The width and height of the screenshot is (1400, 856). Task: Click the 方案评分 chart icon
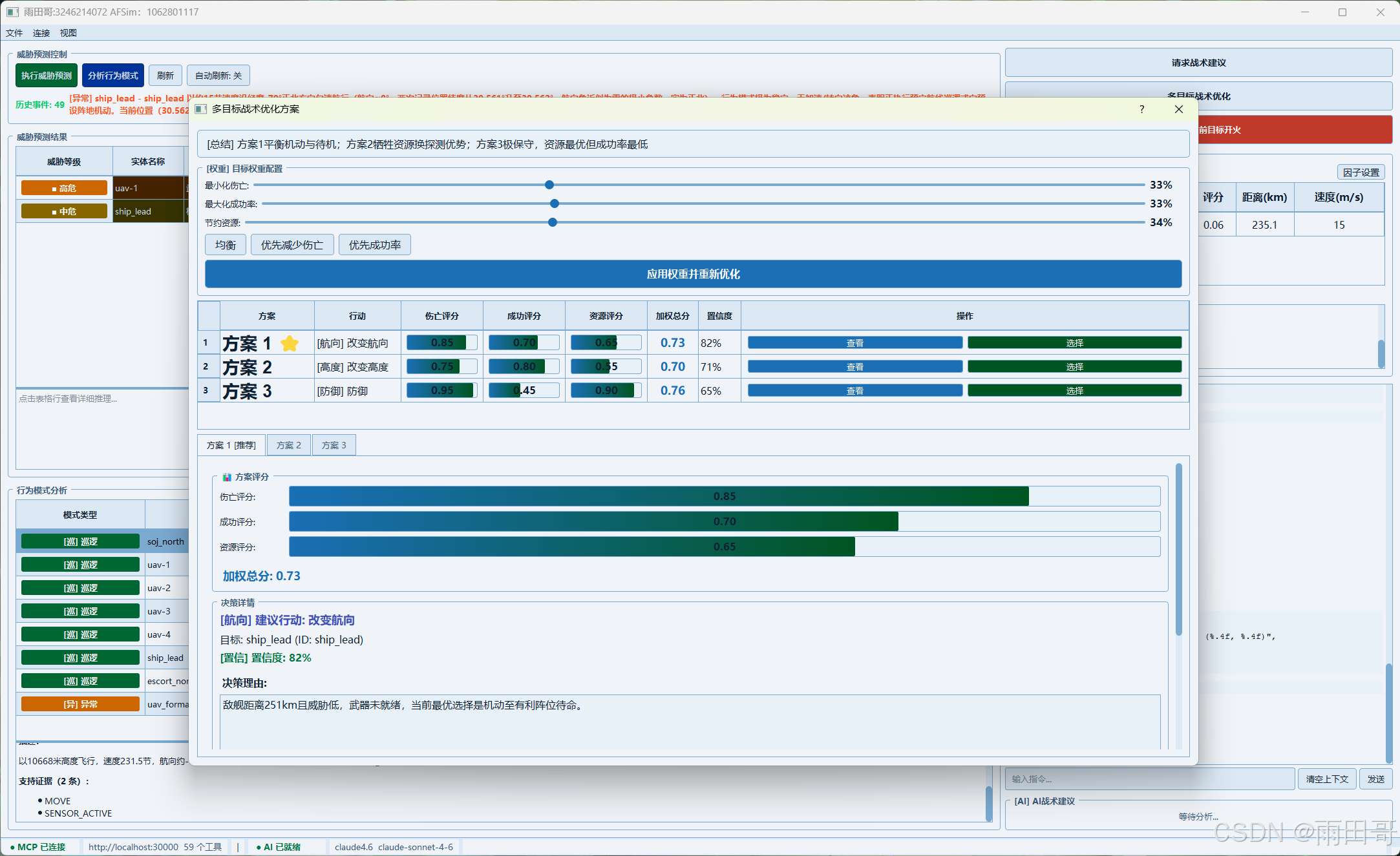(x=227, y=477)
